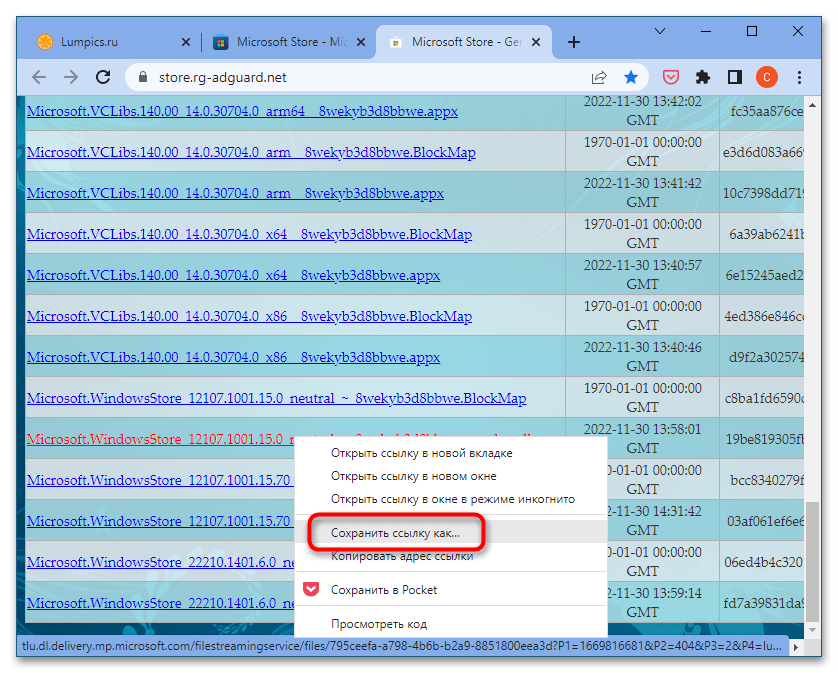The image size is (838, 673).
Task: Open the profile avatar menu
Action: 766,77
